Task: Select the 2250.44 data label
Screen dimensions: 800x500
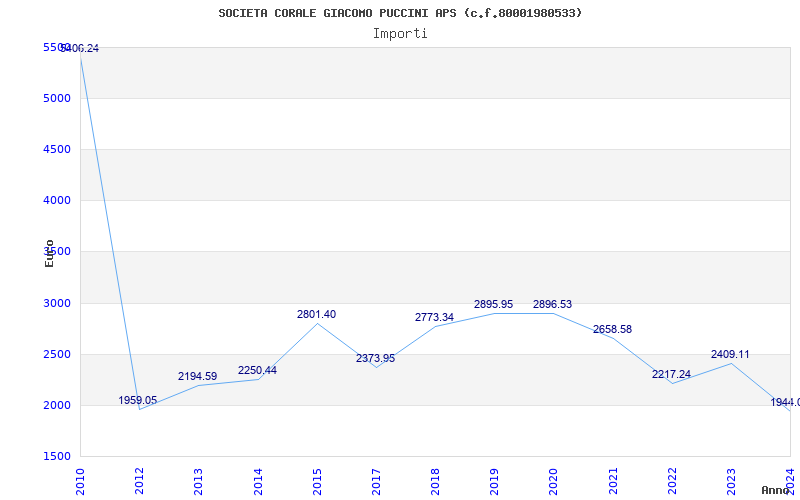Action: [257, 370]
